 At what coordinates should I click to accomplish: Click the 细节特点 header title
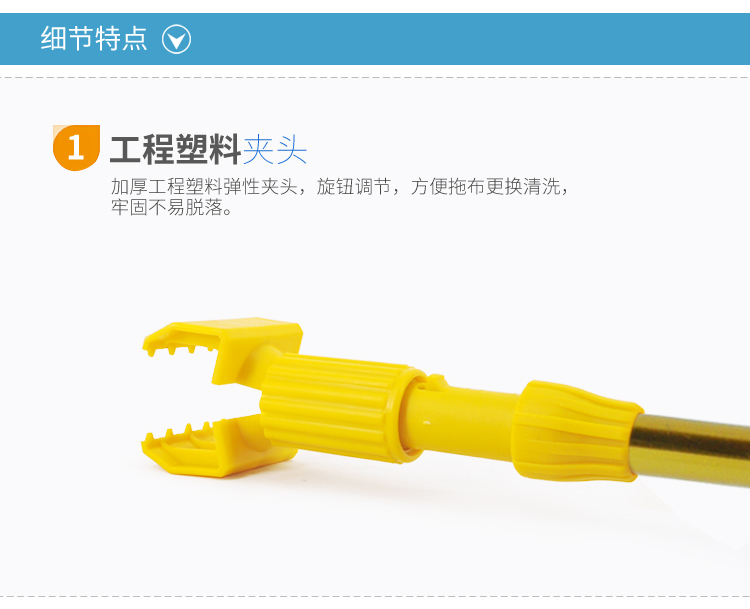pos(94,39)
